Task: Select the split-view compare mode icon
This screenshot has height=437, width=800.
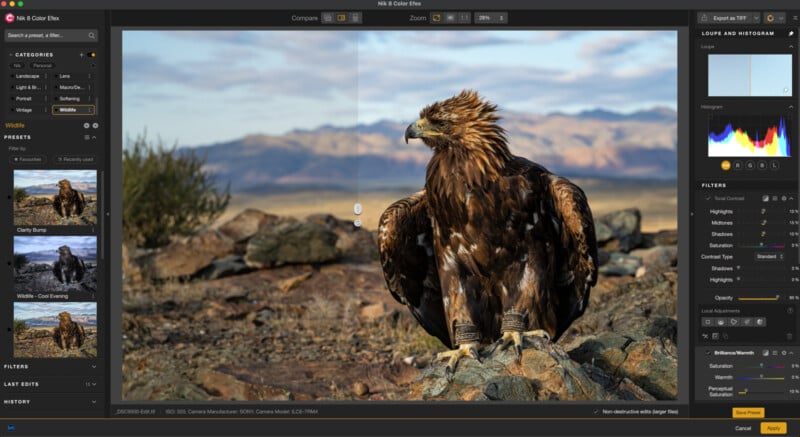Action: tap(341, 18)
